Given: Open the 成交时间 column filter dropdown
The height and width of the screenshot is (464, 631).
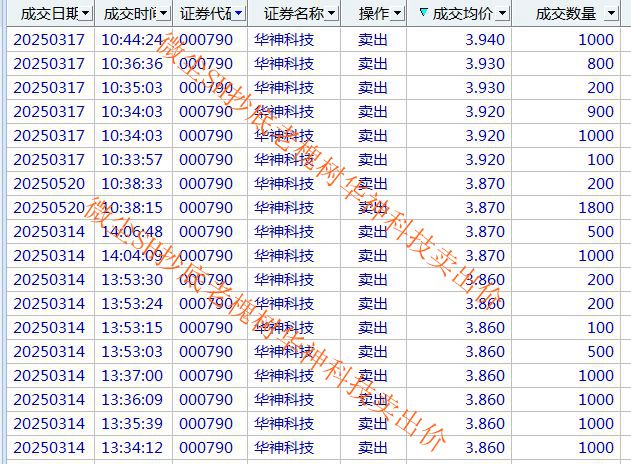Looking at the screenshot, I should 163,14.
